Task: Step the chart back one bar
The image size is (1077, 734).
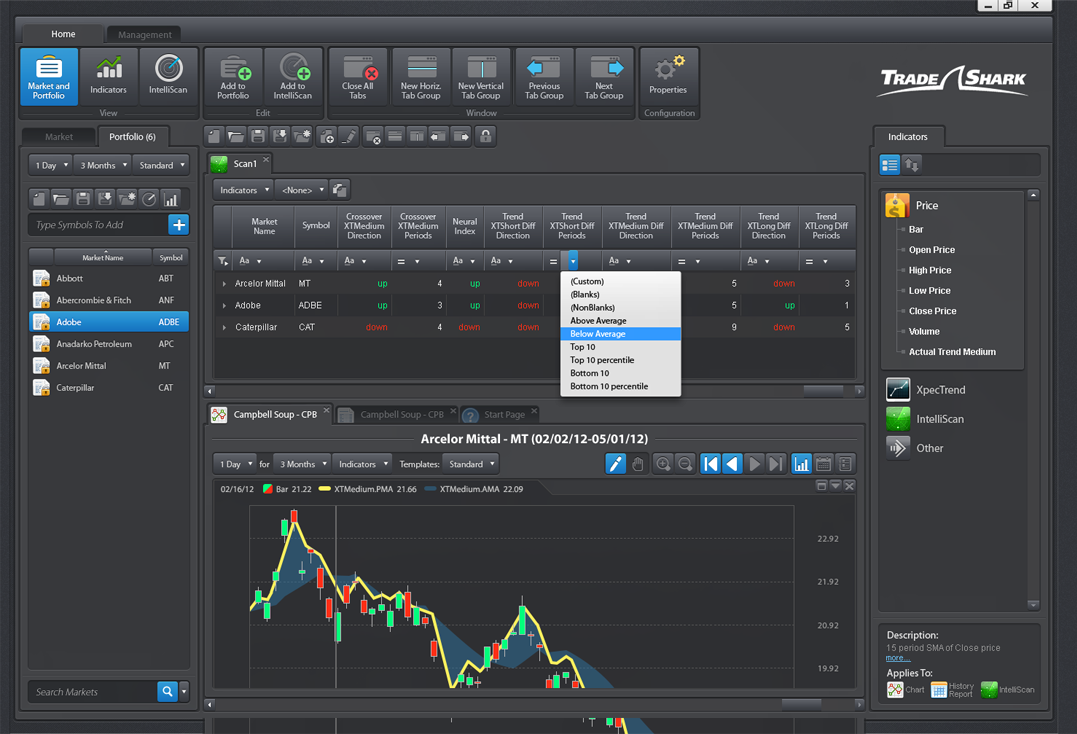Action: tap(733, 464)
